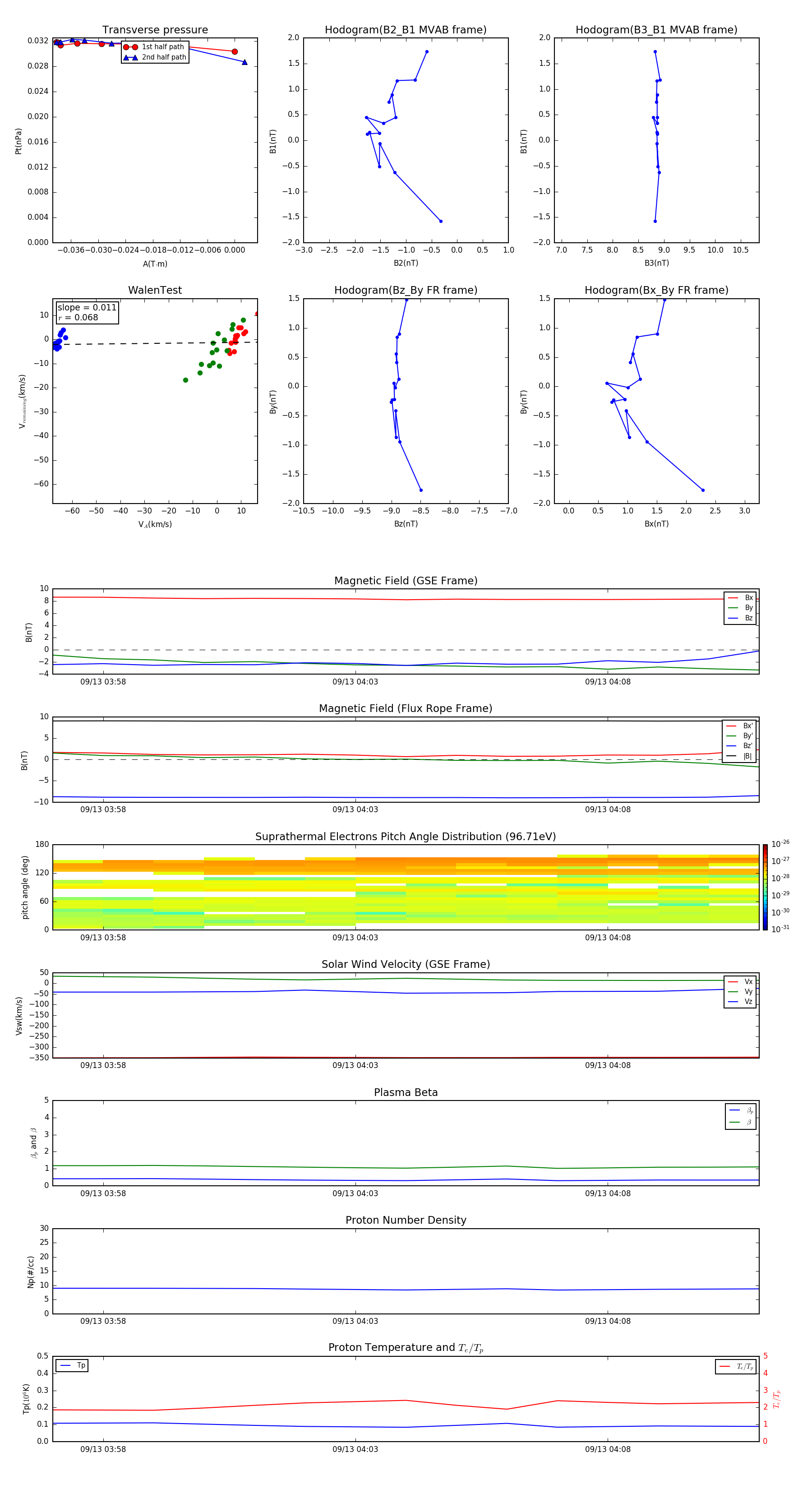
Task: Click the "Bz'" legend entry in Flux Rope panel
Action: [739, 746]
